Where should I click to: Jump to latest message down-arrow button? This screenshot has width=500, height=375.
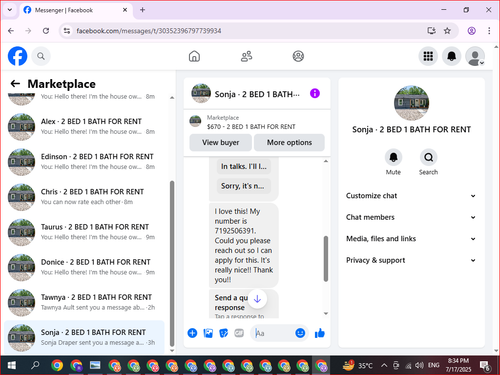[257, 299]
